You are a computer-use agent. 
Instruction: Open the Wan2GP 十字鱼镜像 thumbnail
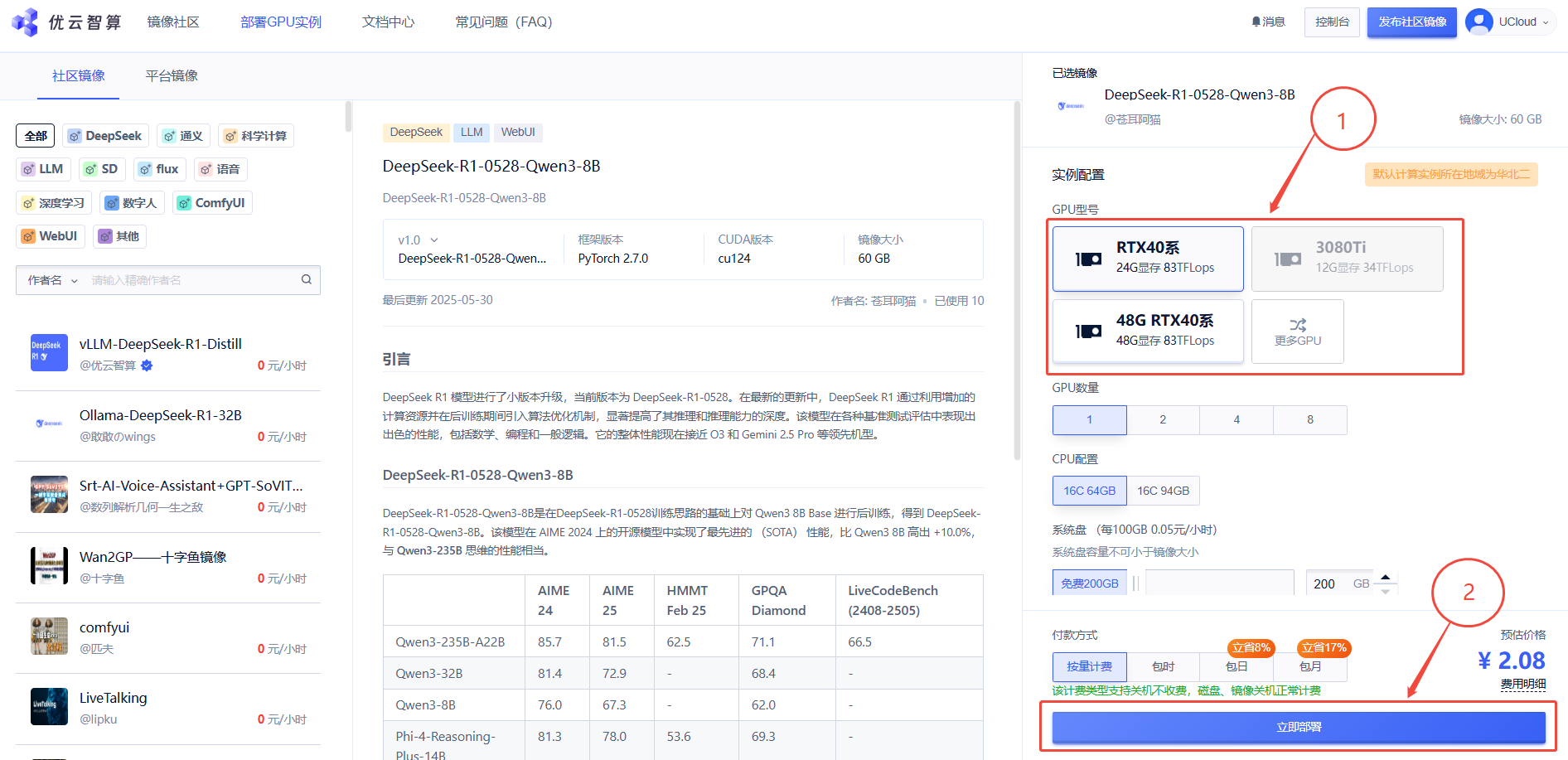pos(49,565)
